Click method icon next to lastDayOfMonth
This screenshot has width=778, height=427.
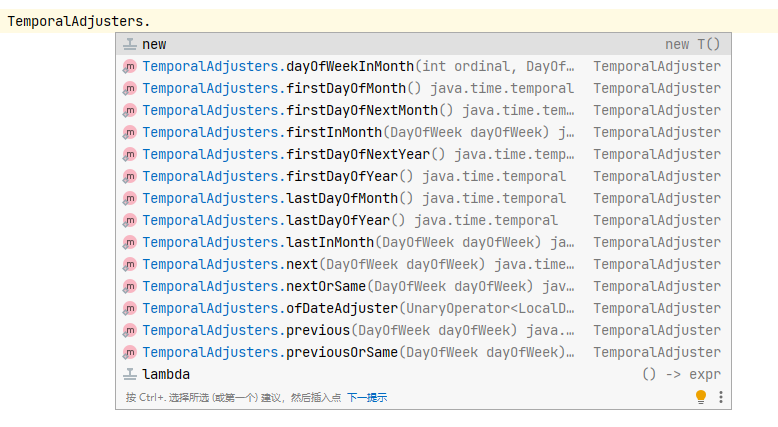[x=130, y=198]
